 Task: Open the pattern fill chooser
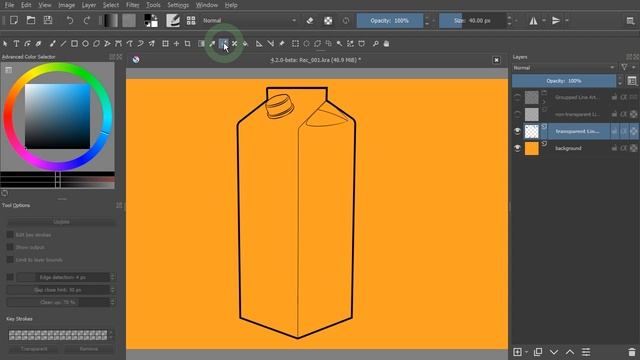click(x=129, y=20)
